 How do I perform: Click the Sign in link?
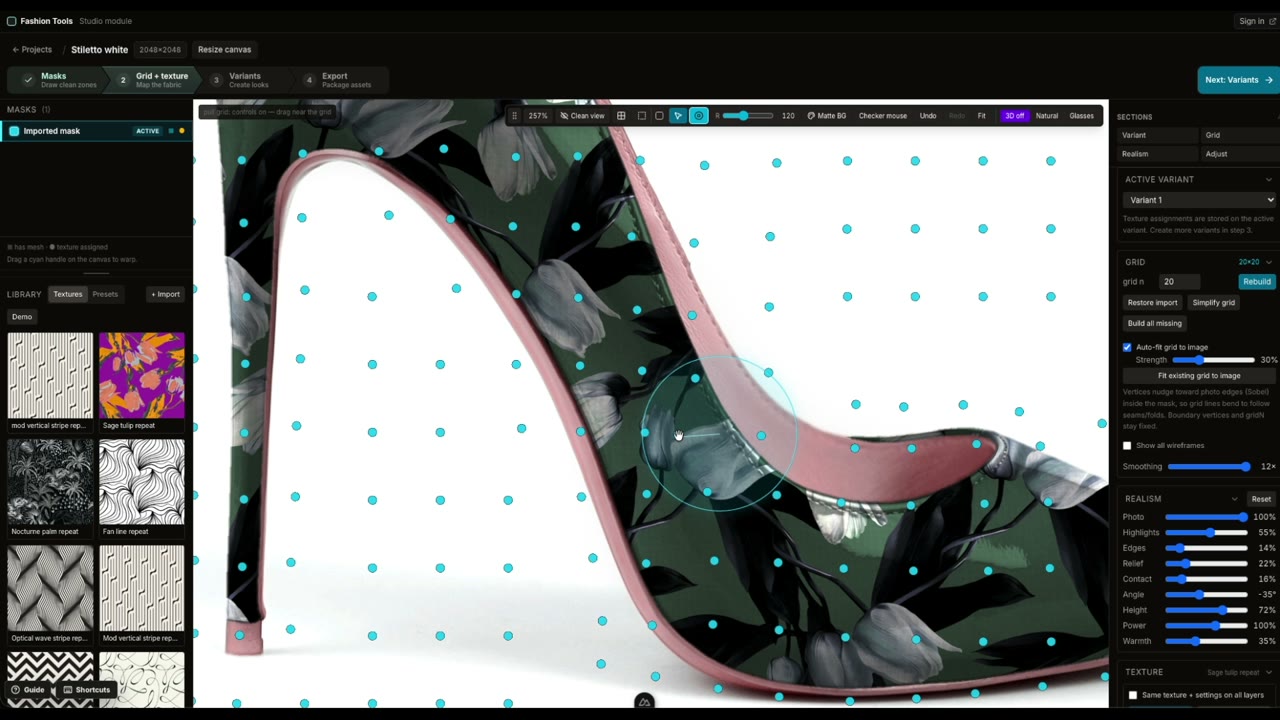point(1257,21)
